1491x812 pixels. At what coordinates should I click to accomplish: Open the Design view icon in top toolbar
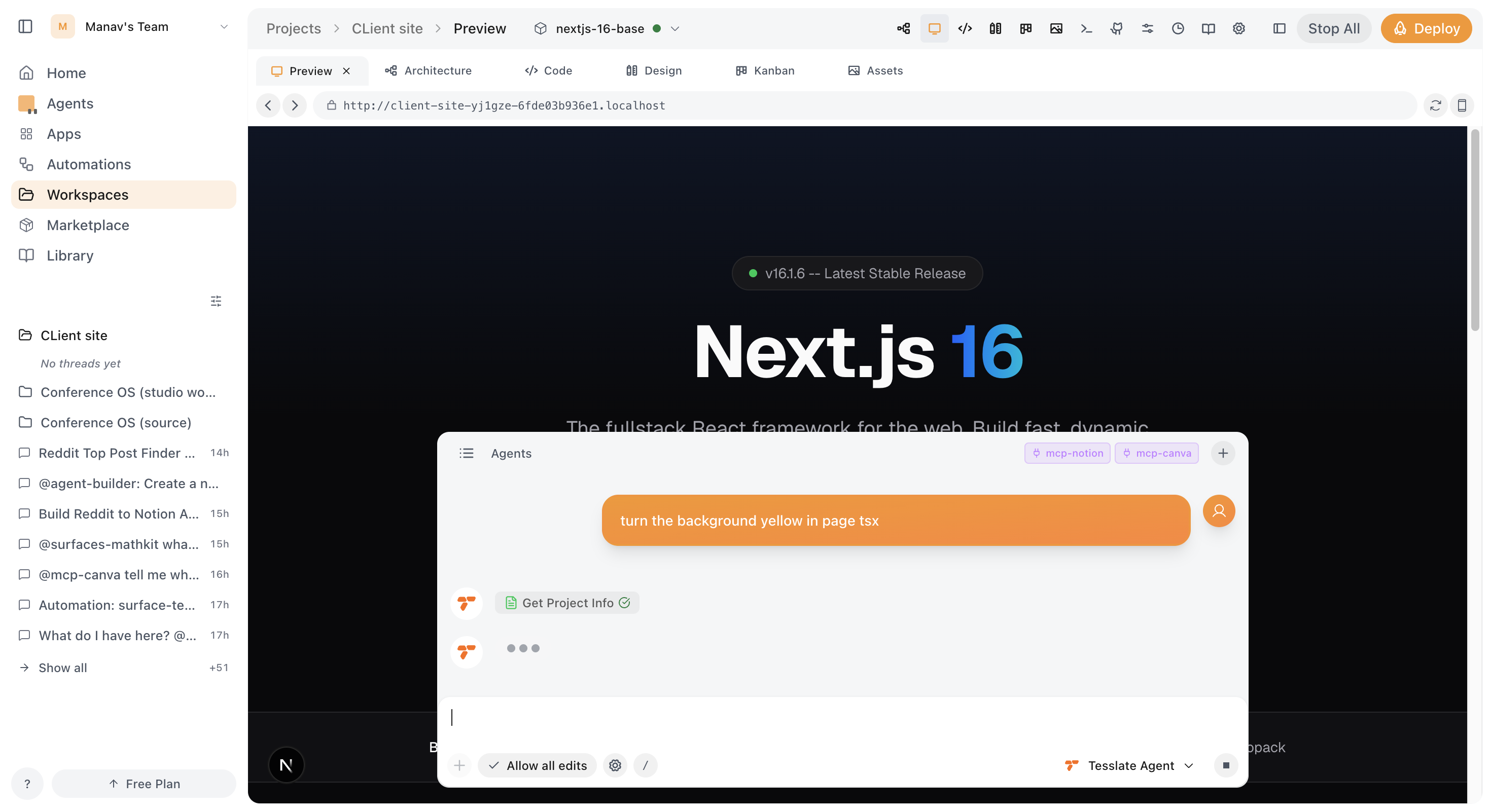tap(995, 28)
